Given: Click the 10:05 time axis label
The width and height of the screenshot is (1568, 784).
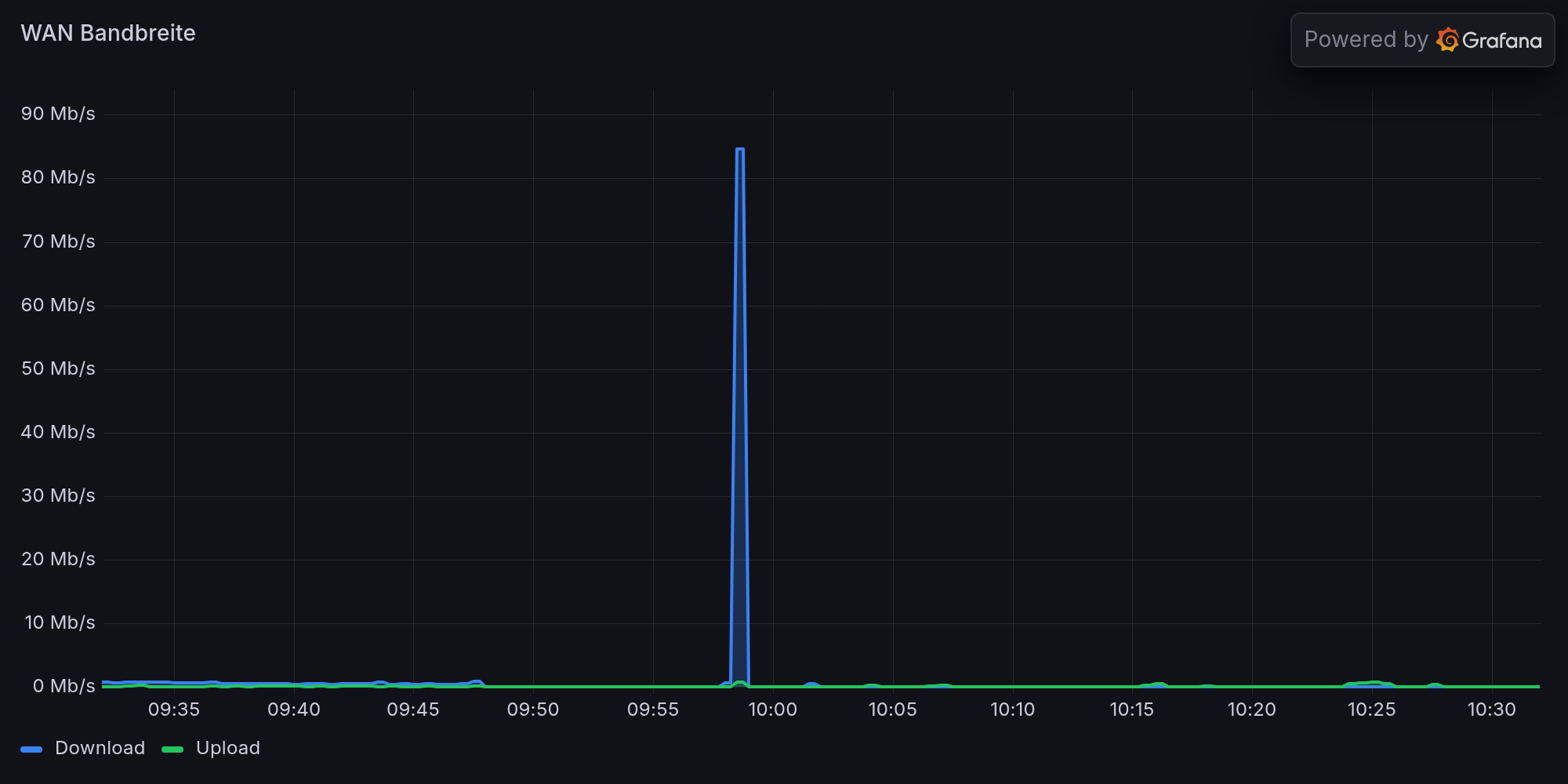Looking at the screenshot, I should [x=892, y=710].
